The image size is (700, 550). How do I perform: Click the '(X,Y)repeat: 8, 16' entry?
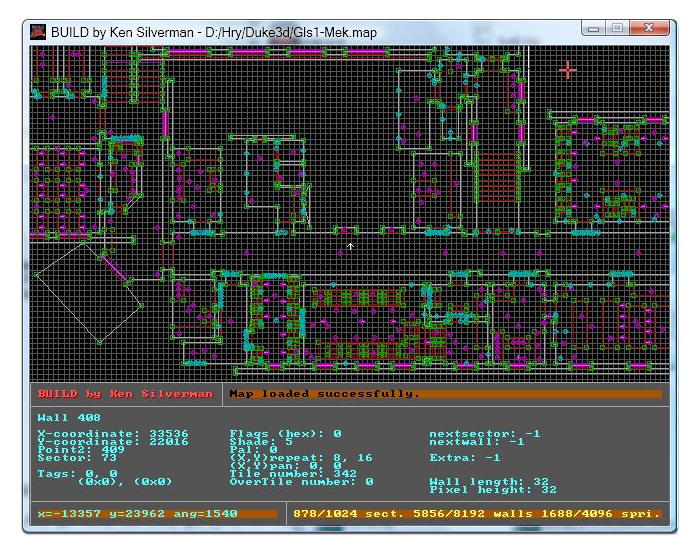[301, 458]
